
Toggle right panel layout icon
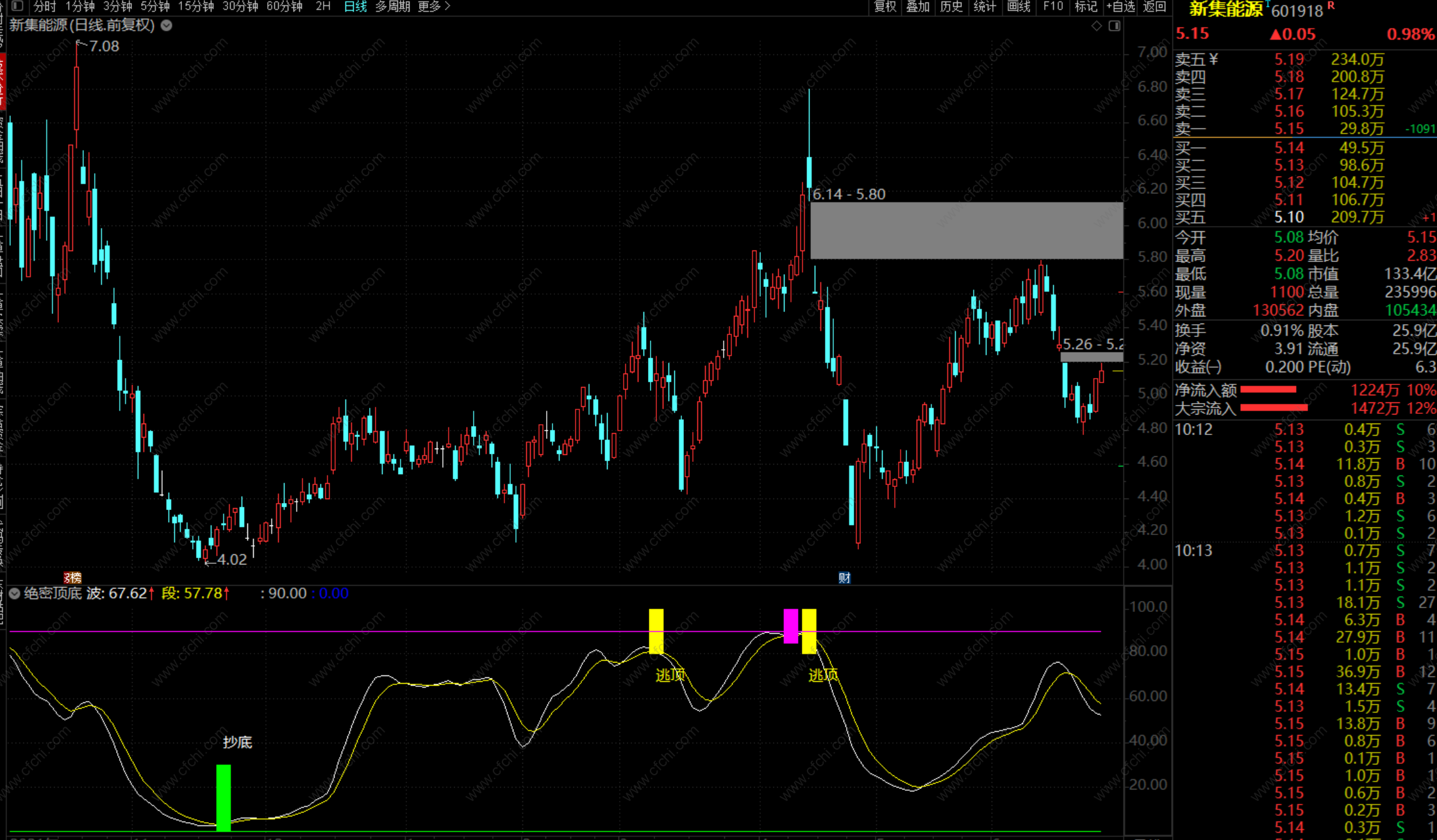click(1115, 26)
